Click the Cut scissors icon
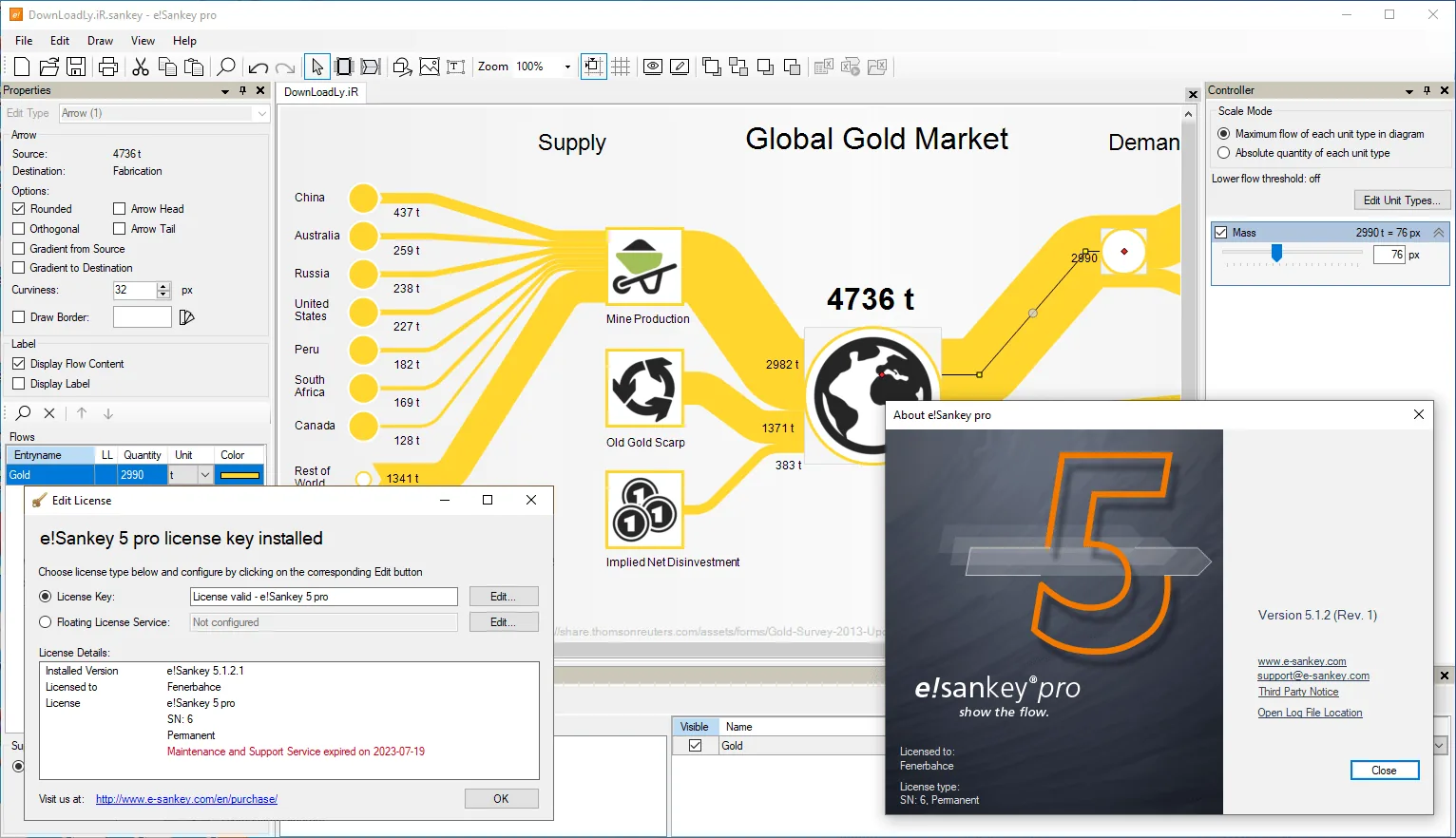The image size is (1456, 838). (141, 67)
